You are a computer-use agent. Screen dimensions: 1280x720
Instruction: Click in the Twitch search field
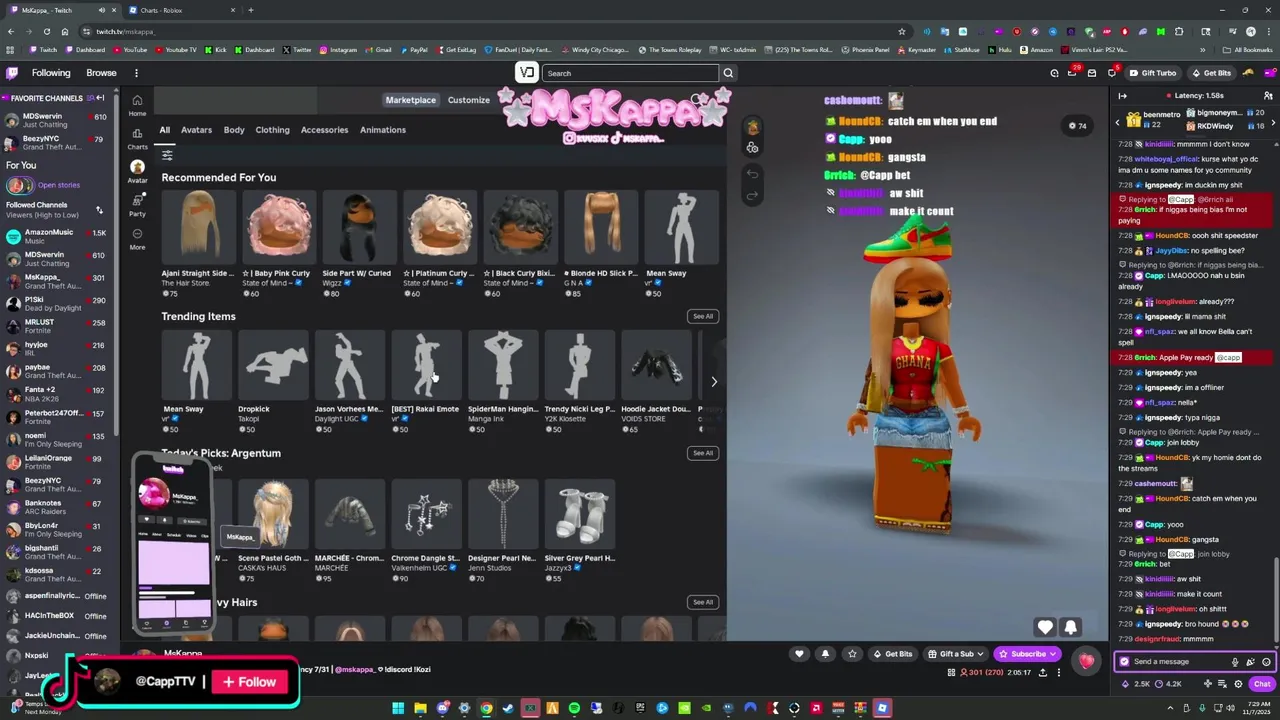point(631,73)
